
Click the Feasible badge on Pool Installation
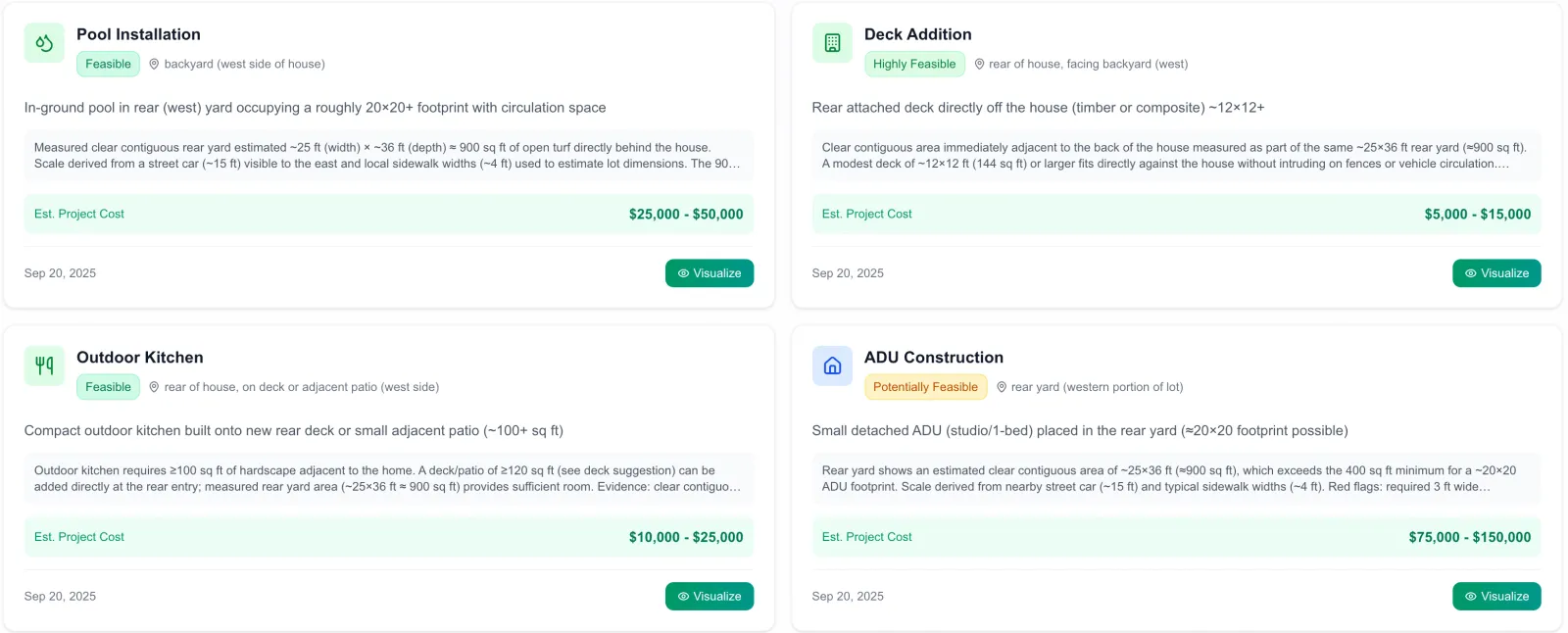point(108,64)
